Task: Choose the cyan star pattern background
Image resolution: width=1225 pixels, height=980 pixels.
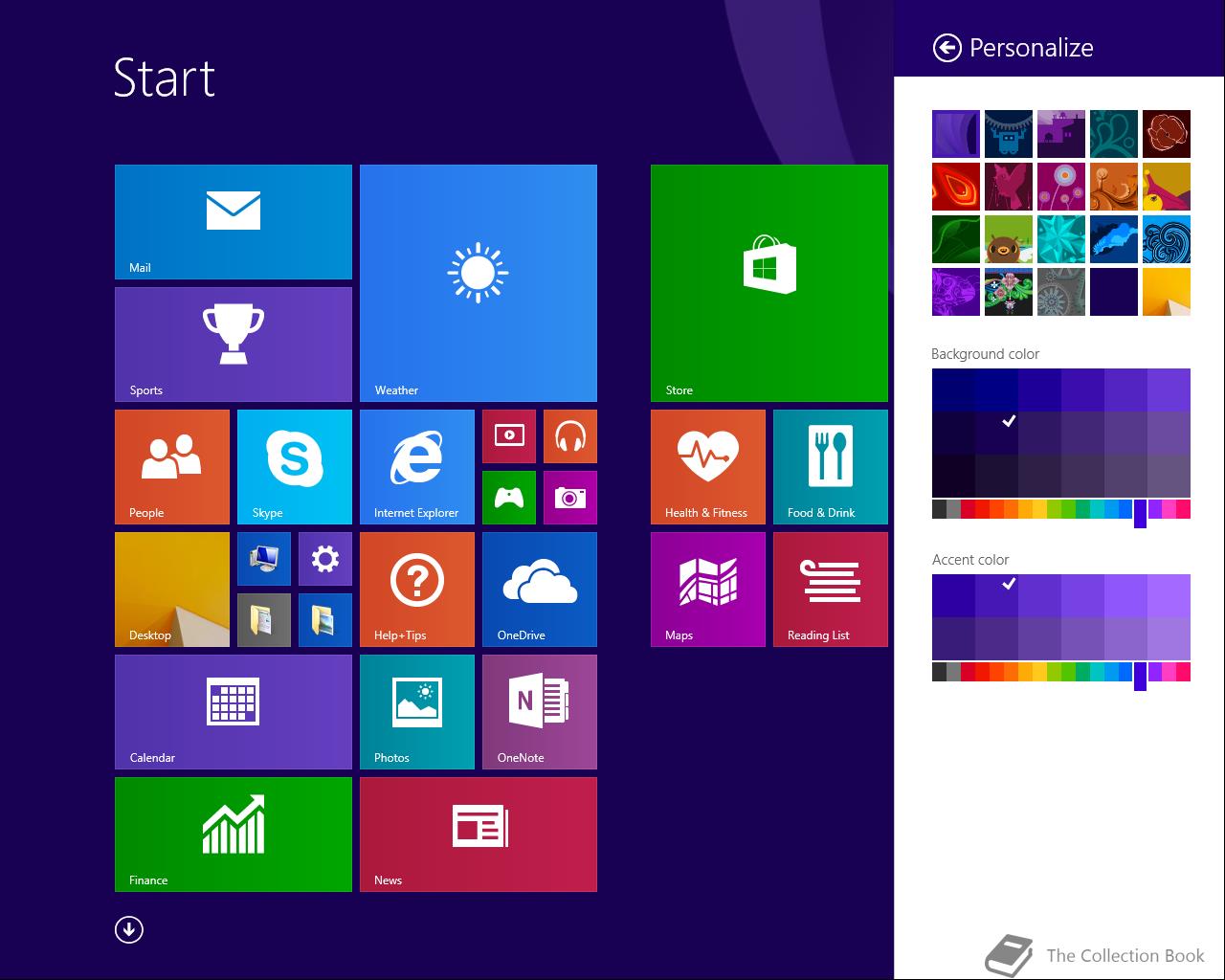Action: (x=1061, y=239)
